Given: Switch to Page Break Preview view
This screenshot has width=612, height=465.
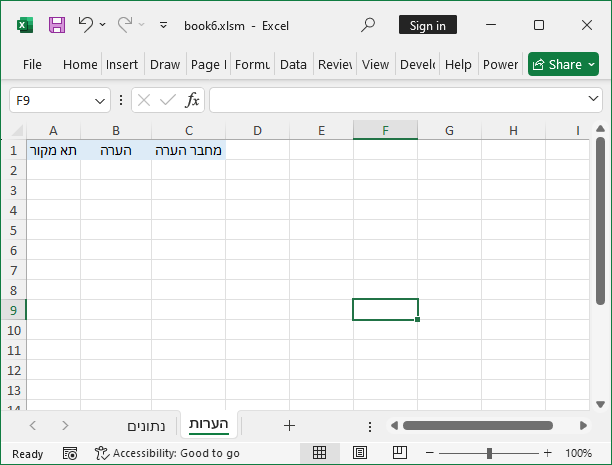Looking at the screenshot, I should tap(400, 453).
